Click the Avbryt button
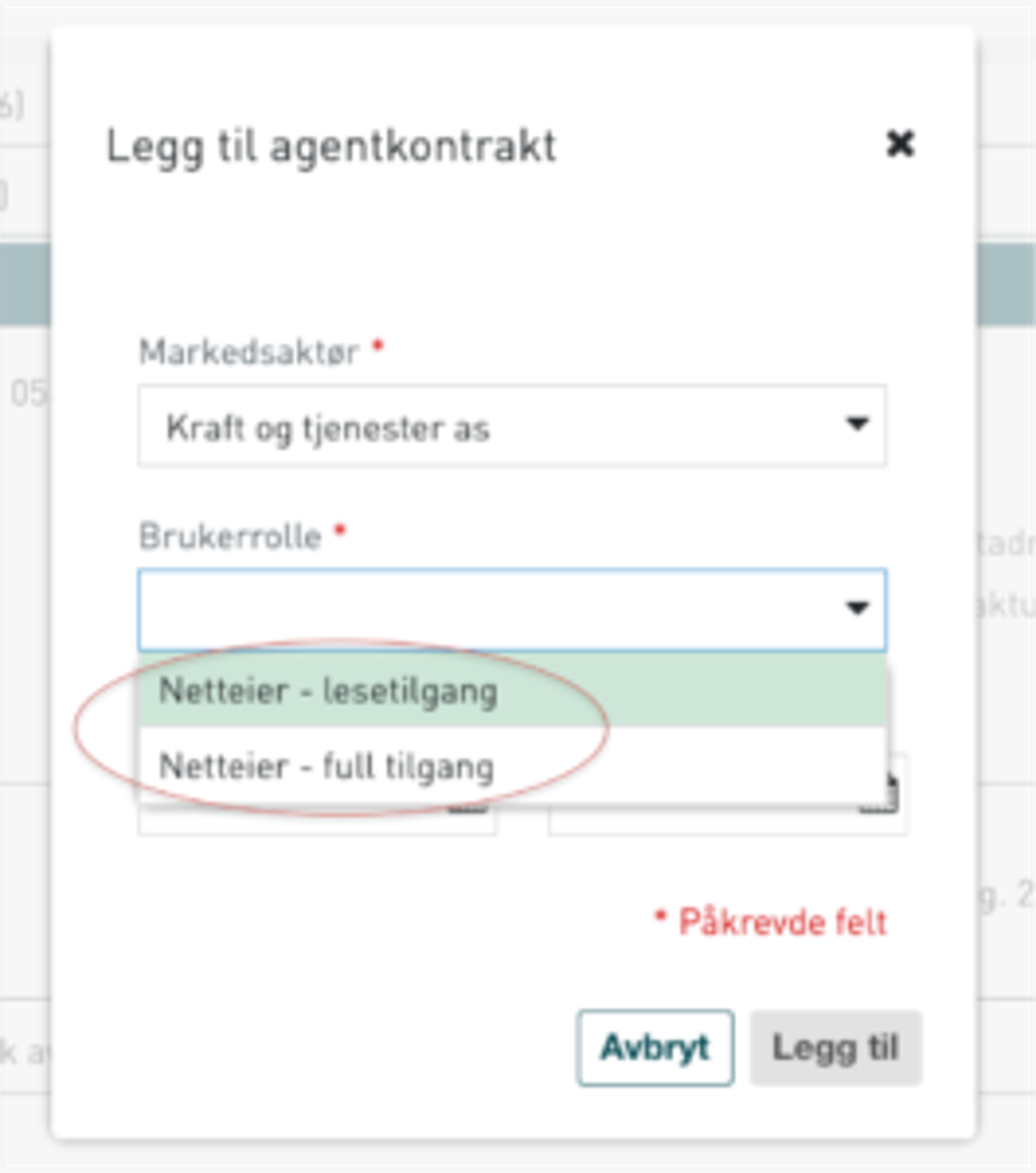The image size is (1036, 1173). (x=655, y=1048)
